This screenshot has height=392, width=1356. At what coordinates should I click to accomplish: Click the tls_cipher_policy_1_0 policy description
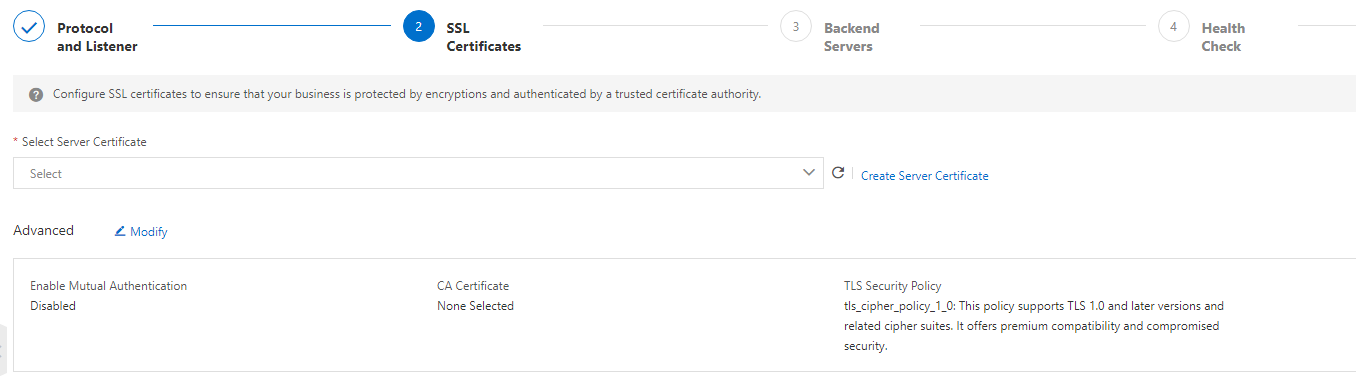pyautogui.click(x=1034, y=326)
